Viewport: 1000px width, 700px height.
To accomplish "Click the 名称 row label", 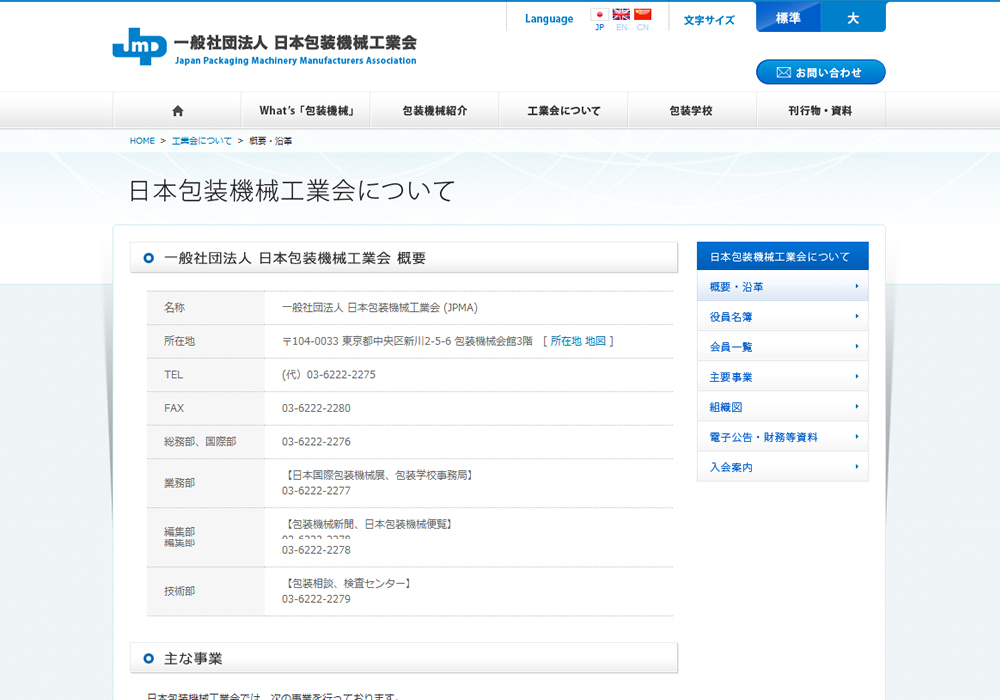I will click(174, 308).
